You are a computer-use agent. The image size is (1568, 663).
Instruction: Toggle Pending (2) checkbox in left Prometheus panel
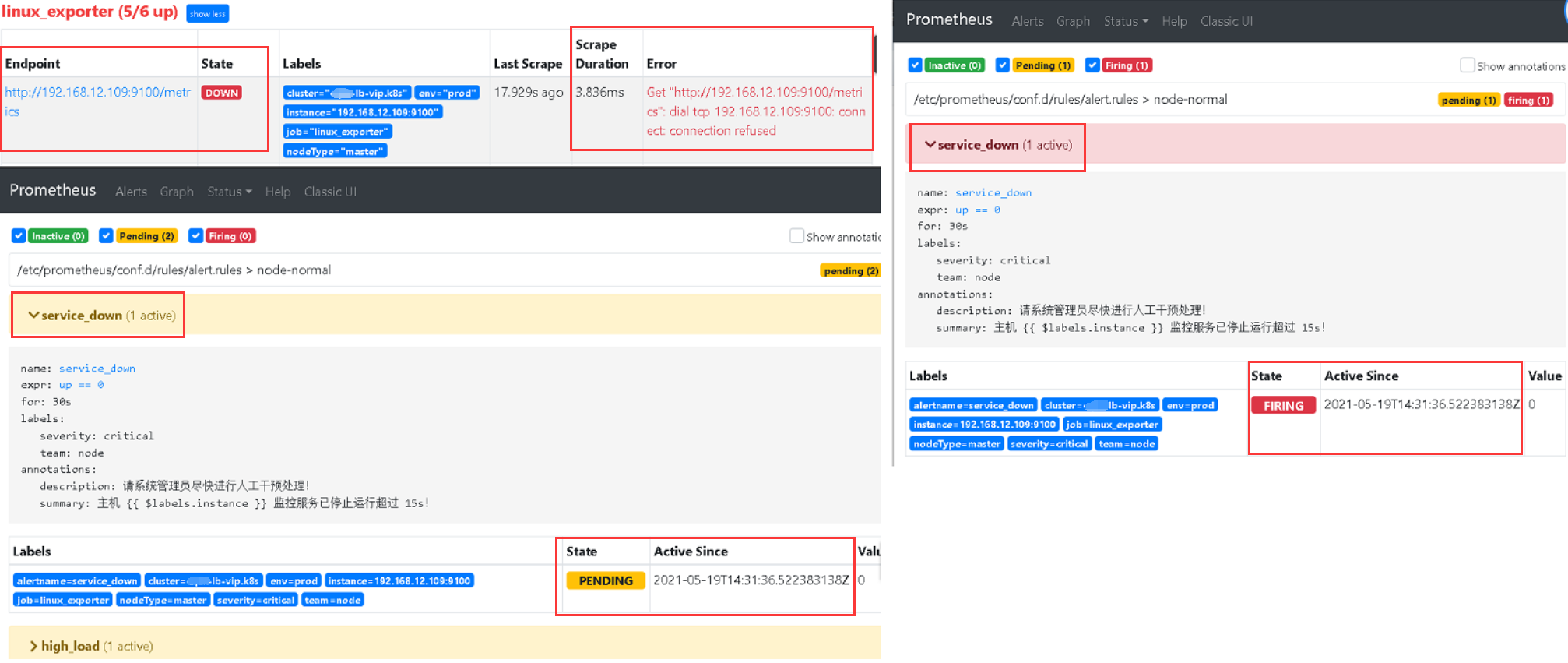[x=106, y=236]
